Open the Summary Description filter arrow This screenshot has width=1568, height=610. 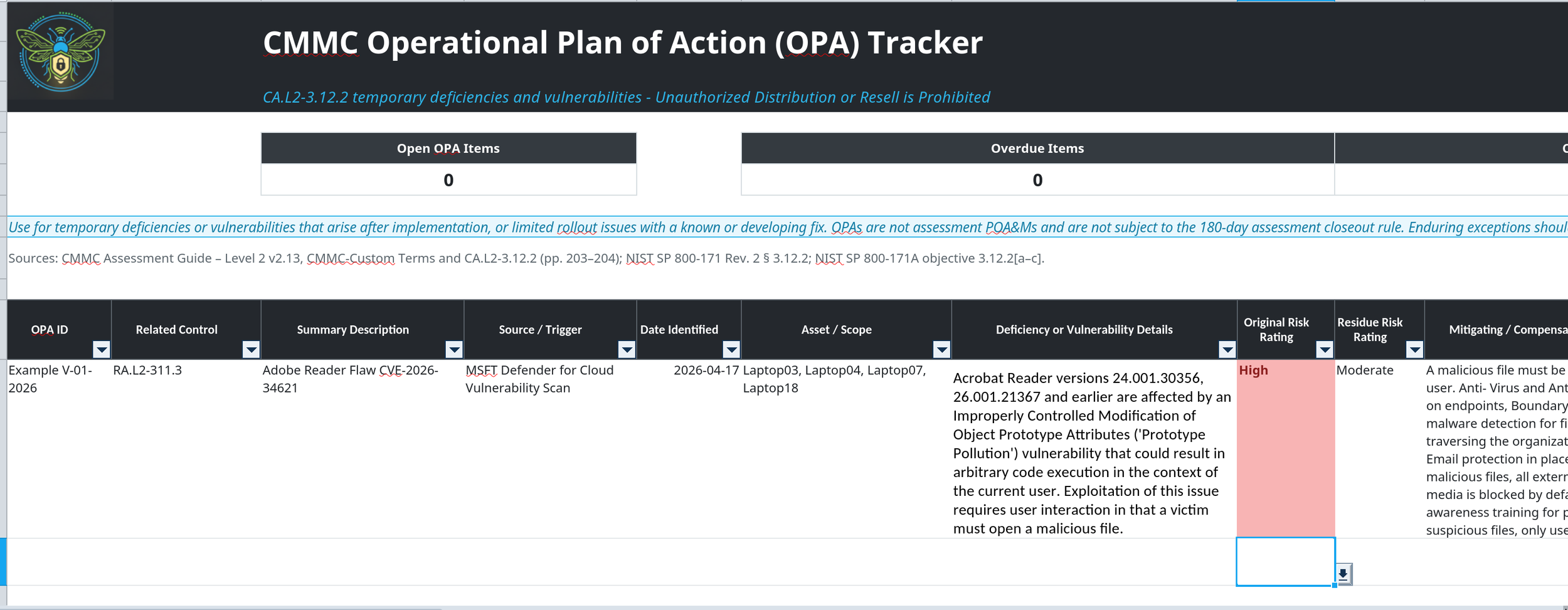pyautogui.click(x=454, y=349)
